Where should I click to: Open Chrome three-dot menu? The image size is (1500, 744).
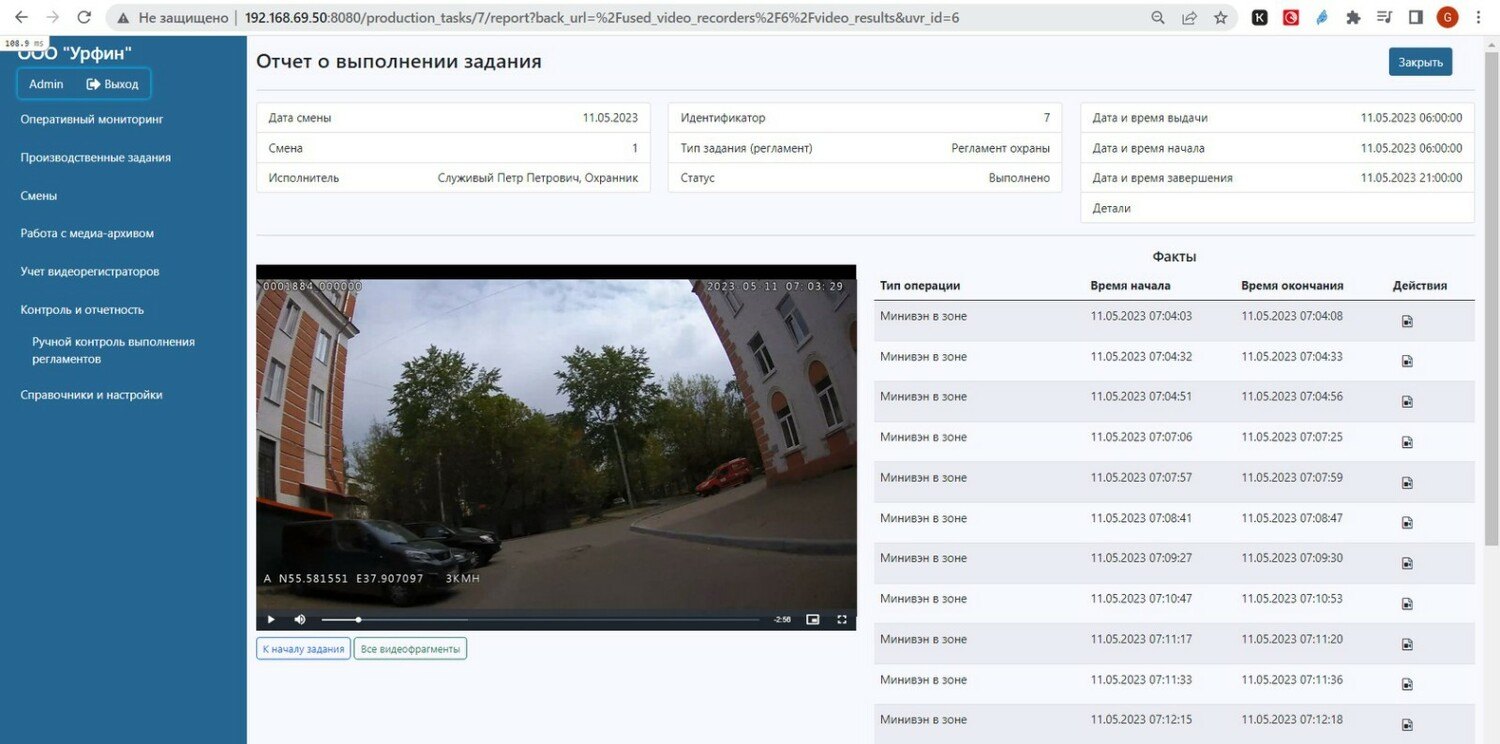[x=1478, y=17]
